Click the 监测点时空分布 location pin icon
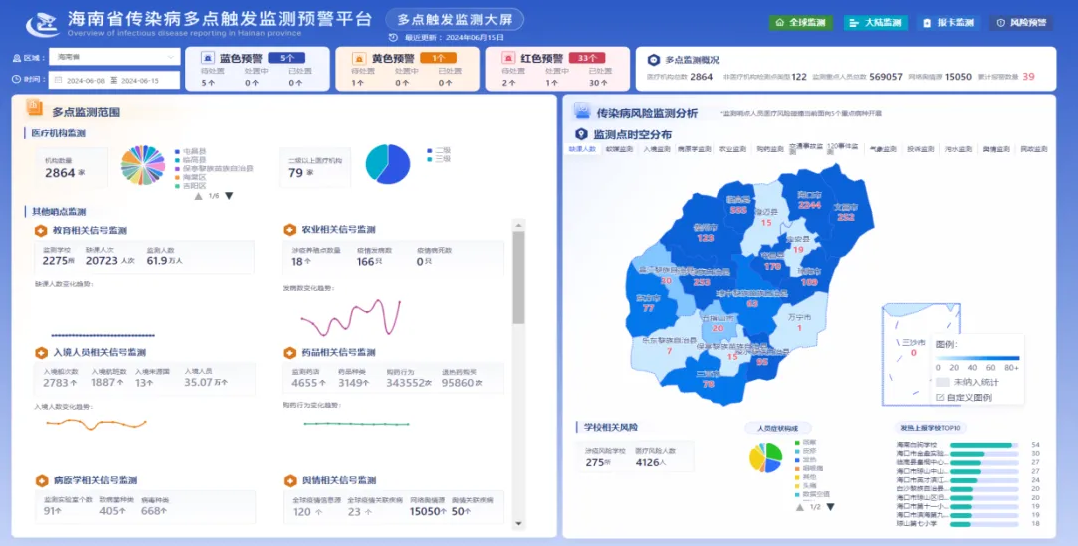Image resolution: width=1078 pixels, height=546 pixels. click(582, 134)
